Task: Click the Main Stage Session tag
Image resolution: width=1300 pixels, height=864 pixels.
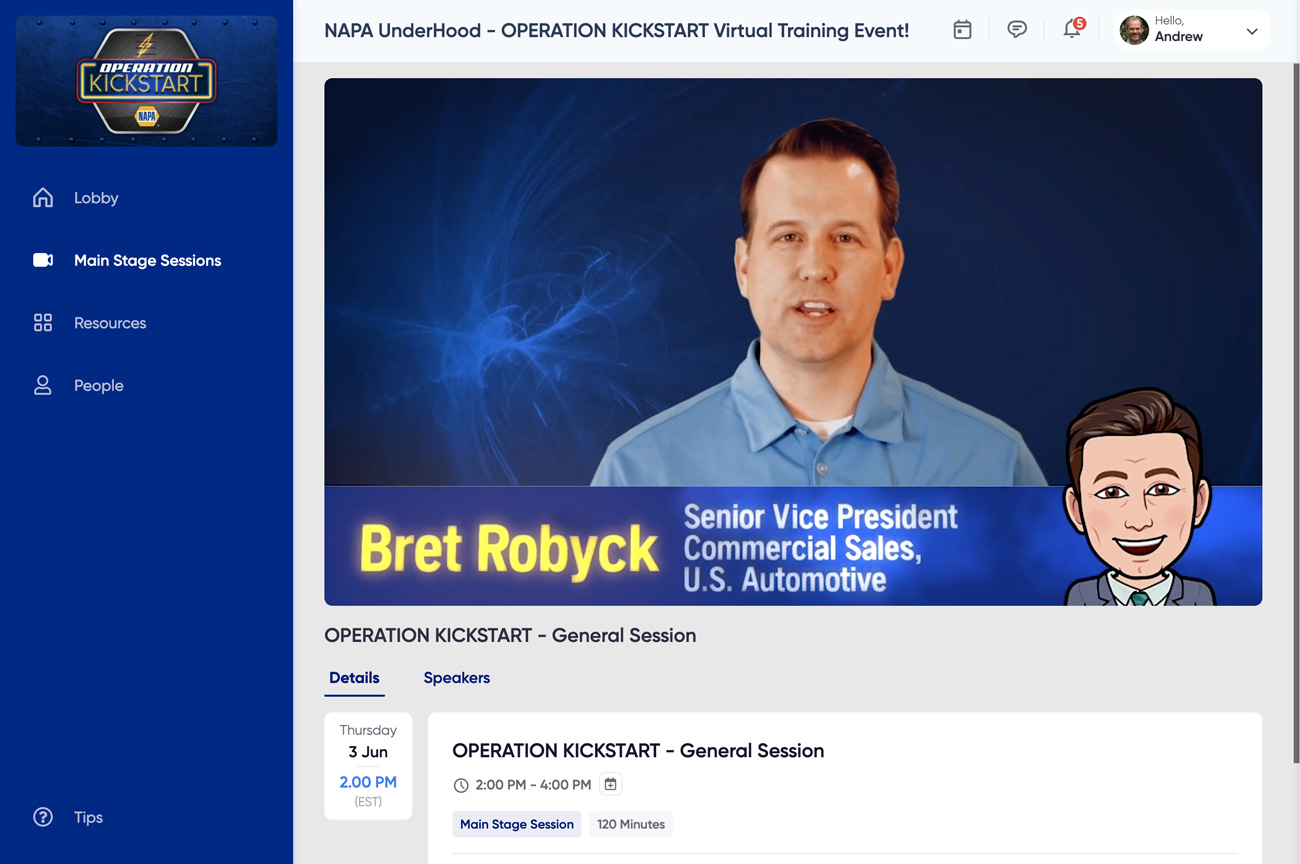Action: [x=516, y=824]
